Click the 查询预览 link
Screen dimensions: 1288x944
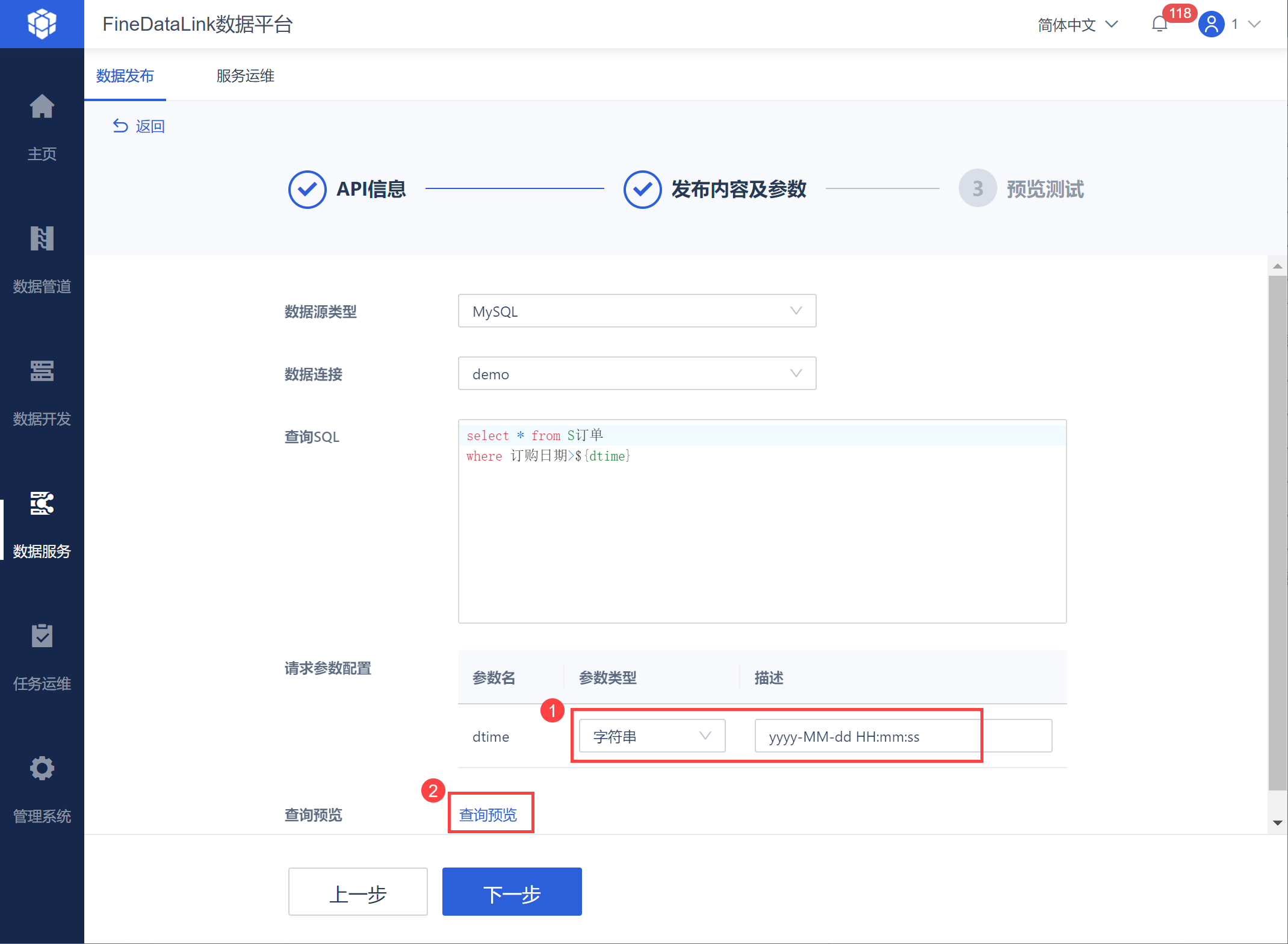[488, 815]
